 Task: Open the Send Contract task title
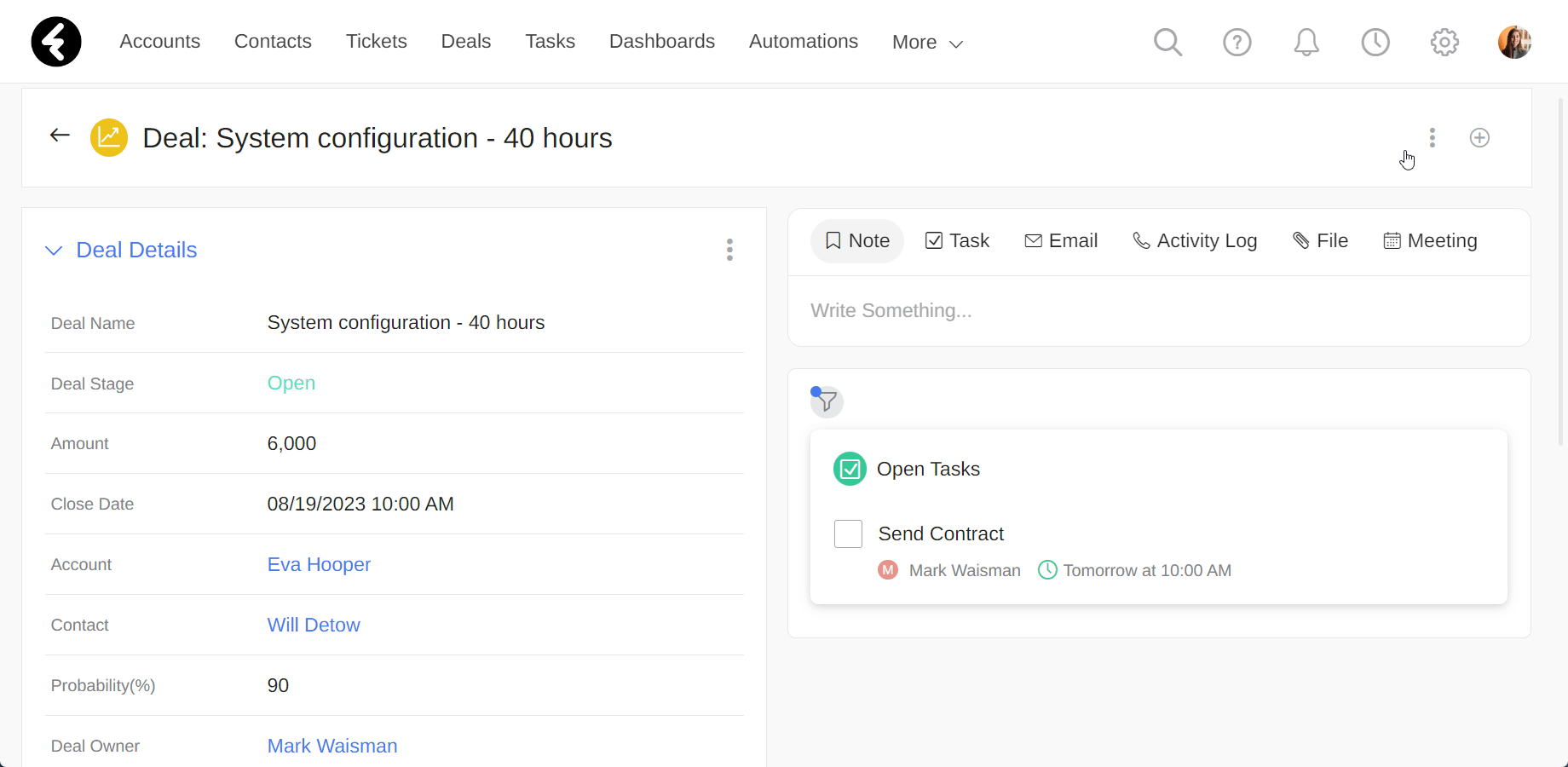[x=941, y=533]
